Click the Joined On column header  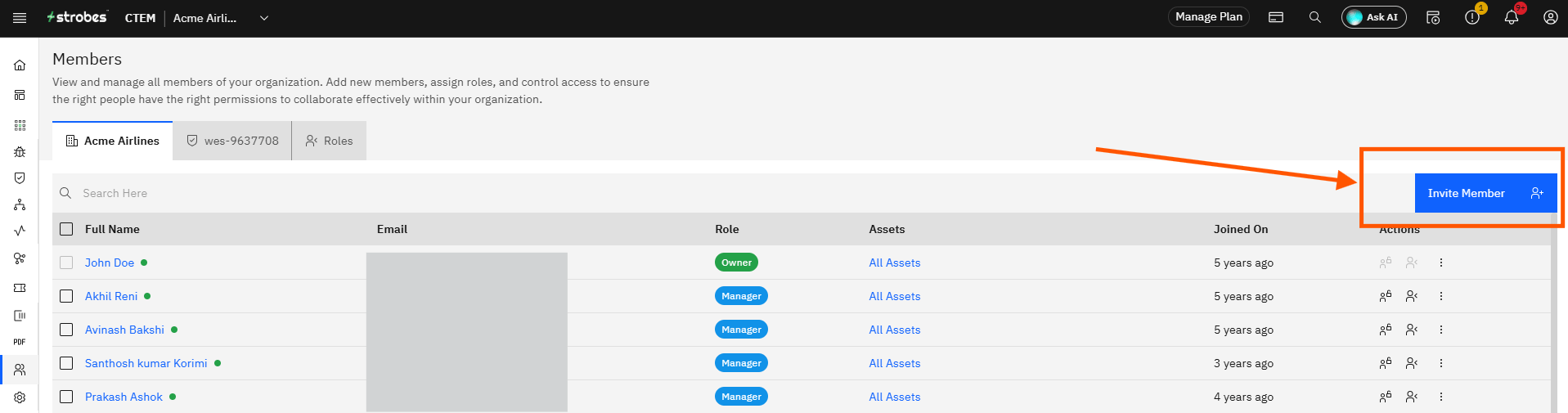point(1241,229)
